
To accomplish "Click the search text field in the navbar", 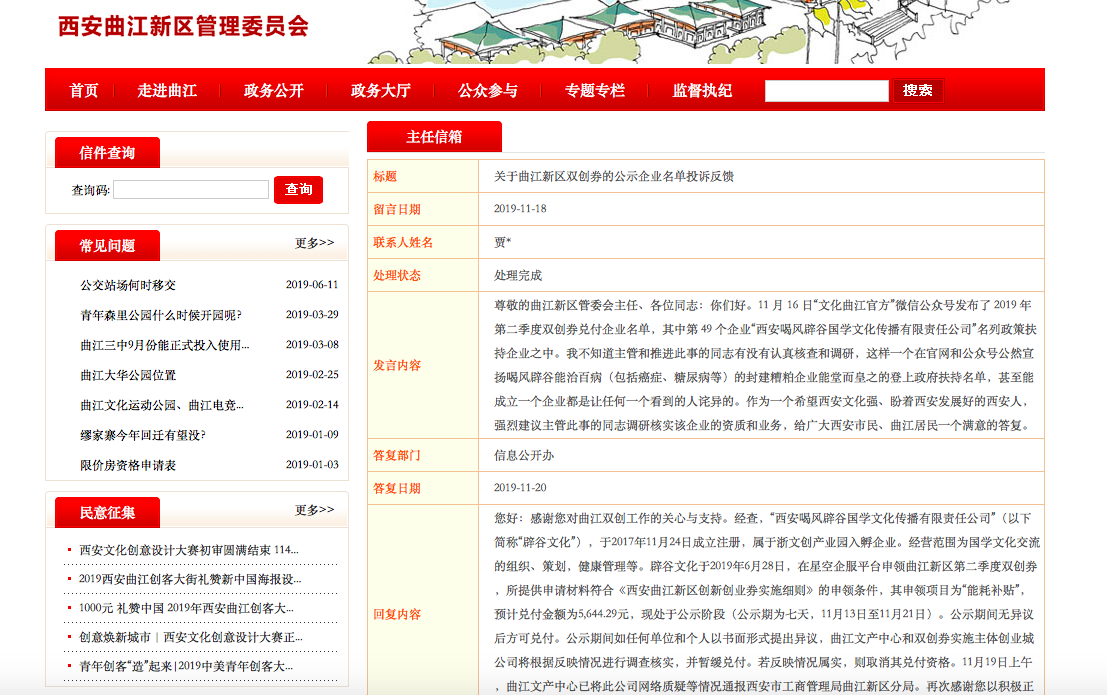I will [826, 91].
